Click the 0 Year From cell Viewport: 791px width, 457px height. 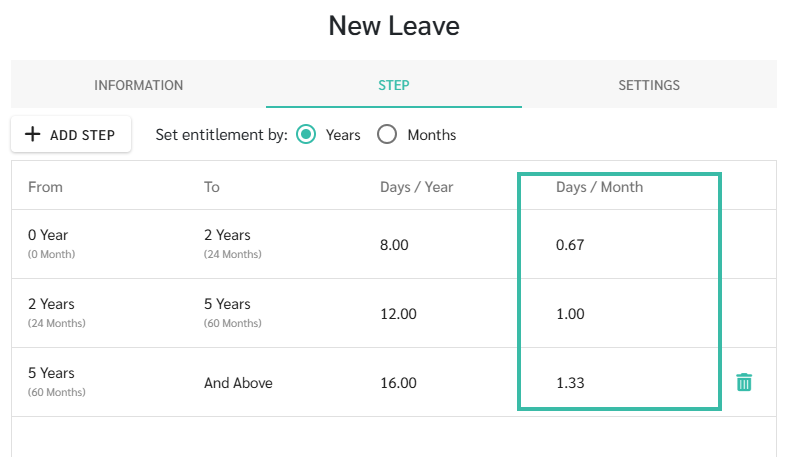[x=51, y=244]
